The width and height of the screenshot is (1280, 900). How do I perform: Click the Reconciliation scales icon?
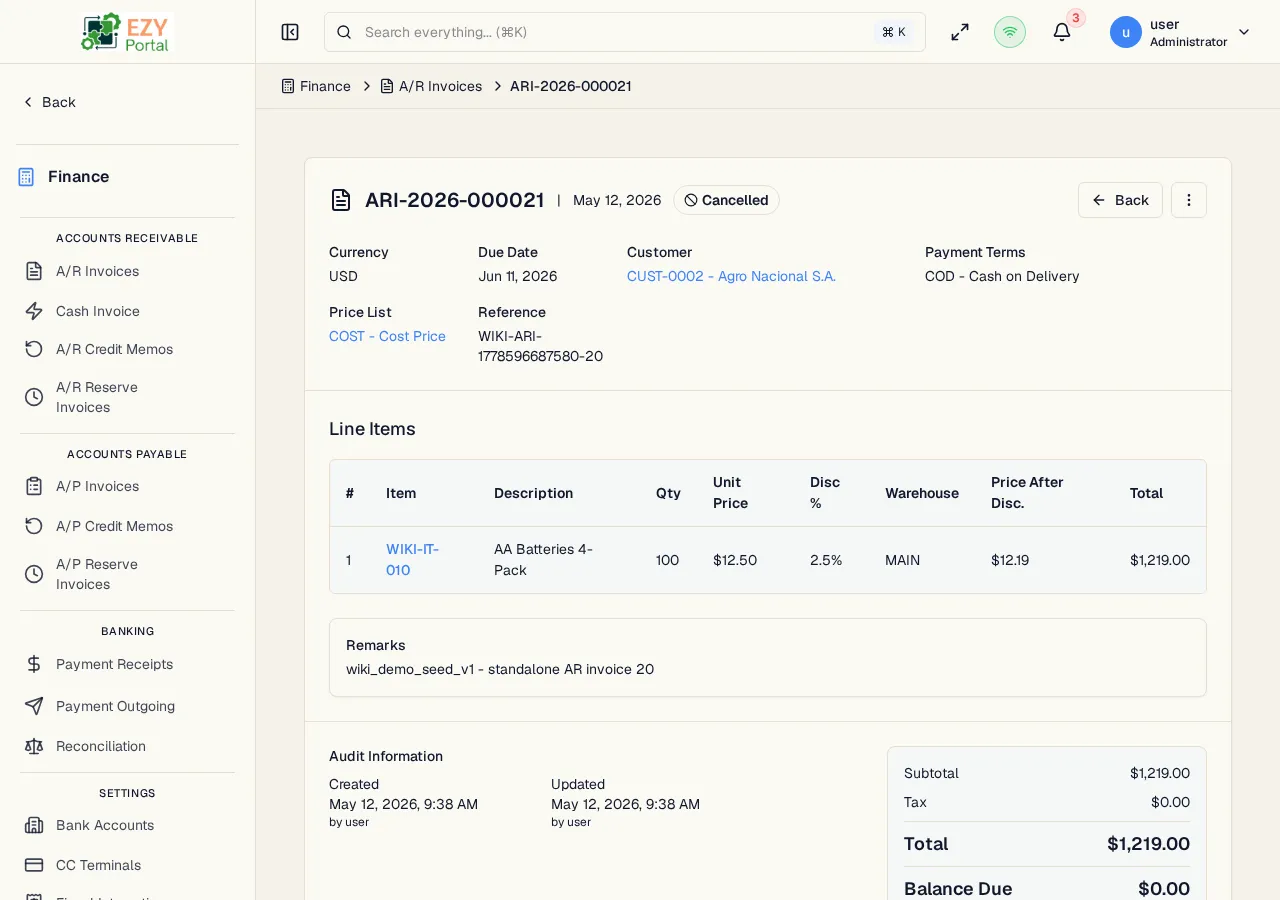click(x=34, y=746)
